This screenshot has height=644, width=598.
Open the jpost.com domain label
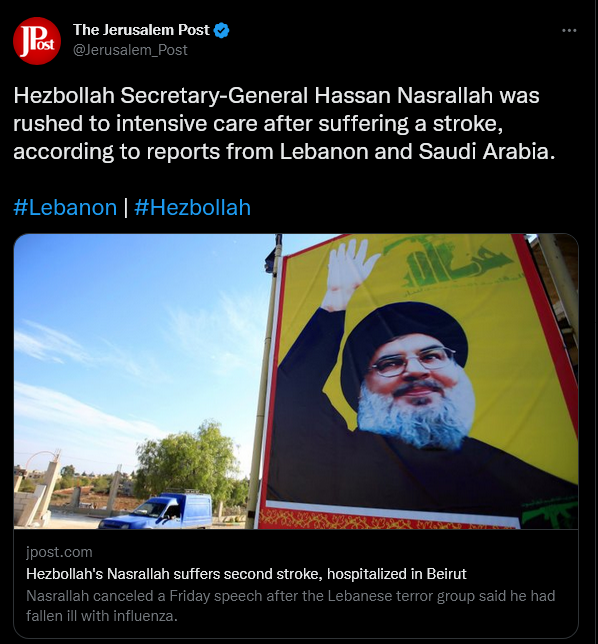(59, 552)
